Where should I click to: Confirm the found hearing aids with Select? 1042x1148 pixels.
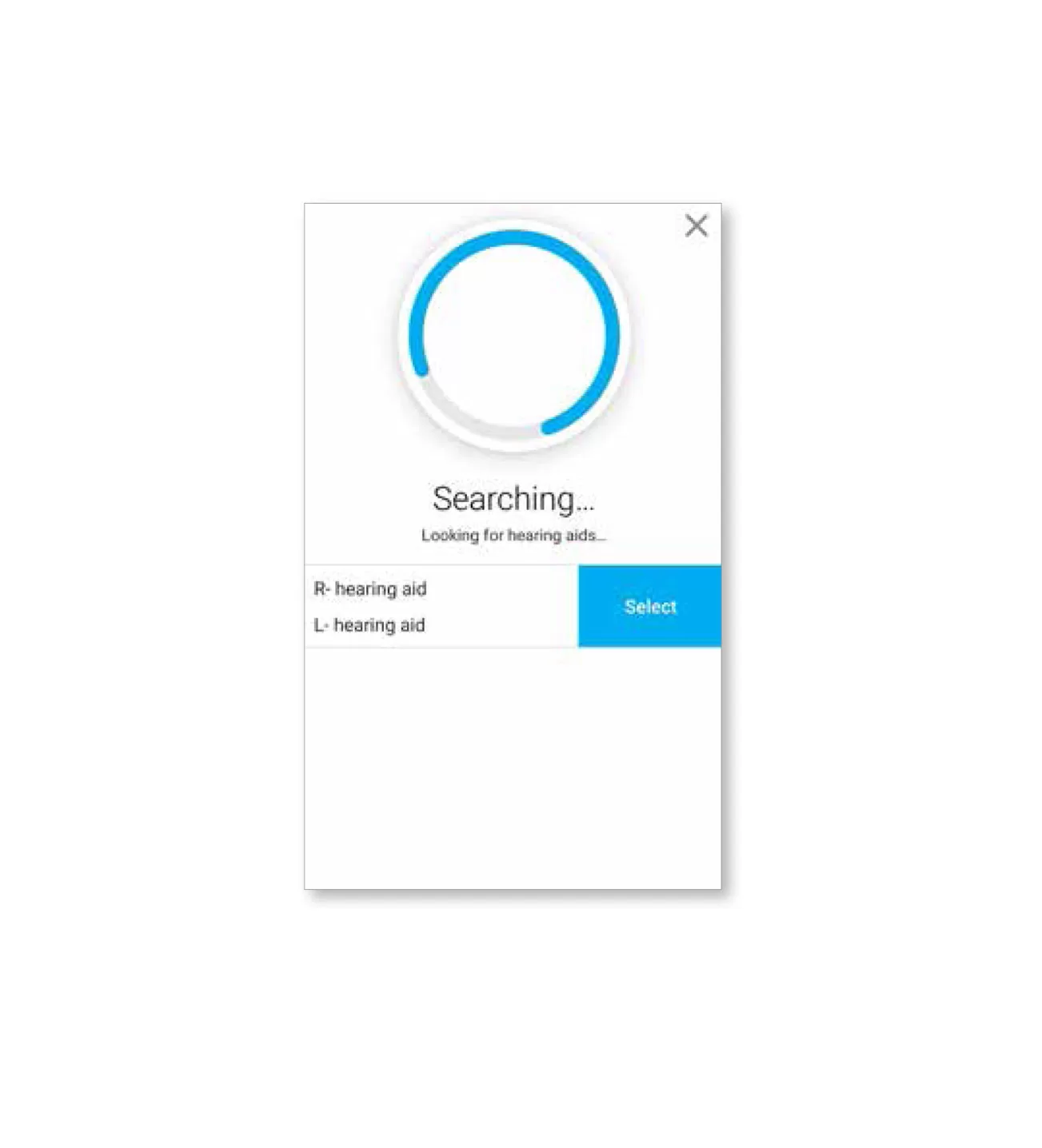[x=649, y=606]
